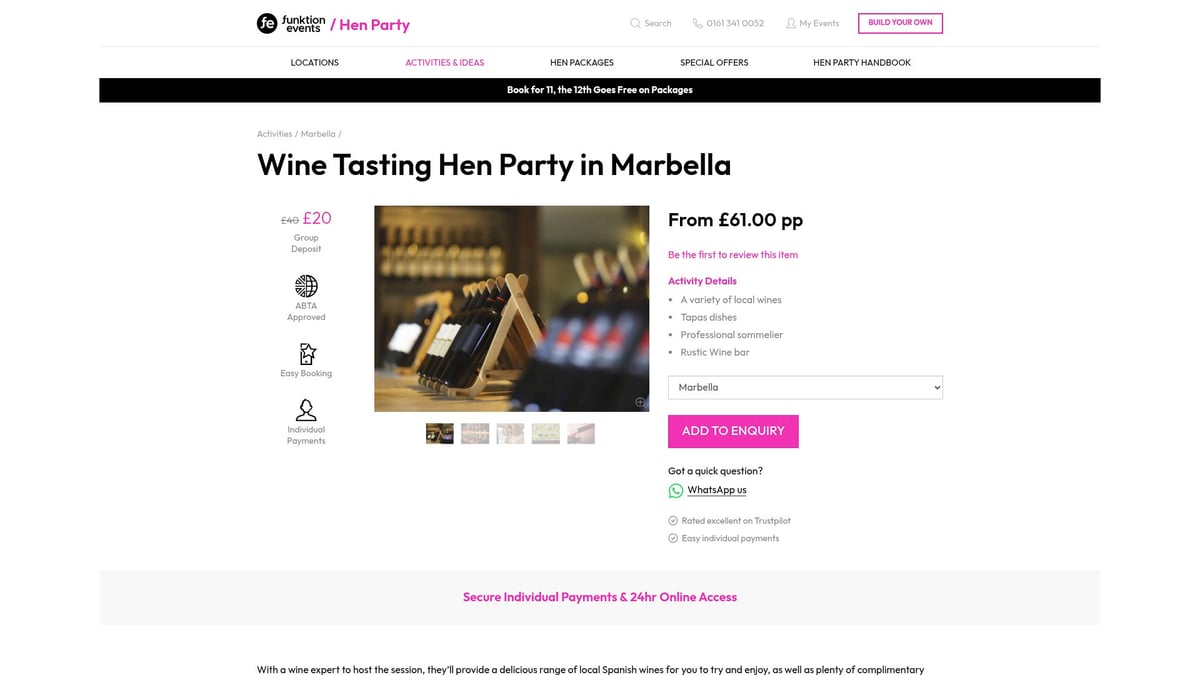Click the funktion events circular logo

click(266, 23)
